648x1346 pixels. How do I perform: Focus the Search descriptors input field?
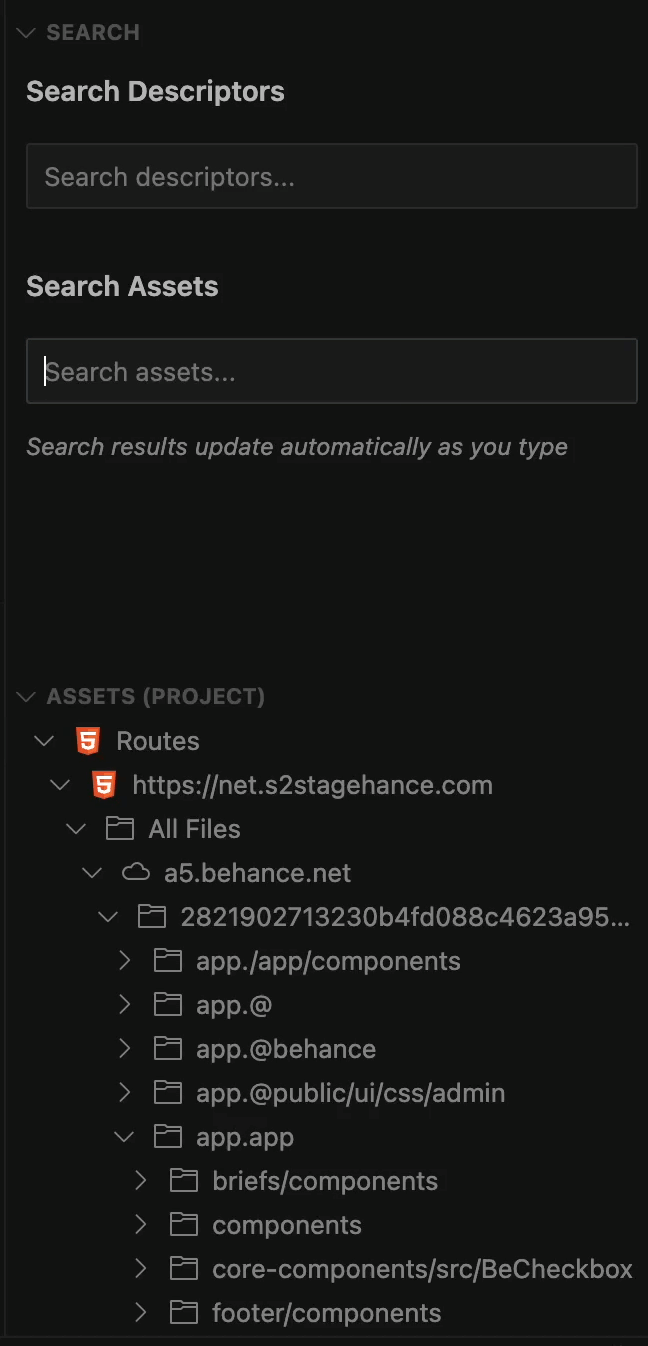331,178
